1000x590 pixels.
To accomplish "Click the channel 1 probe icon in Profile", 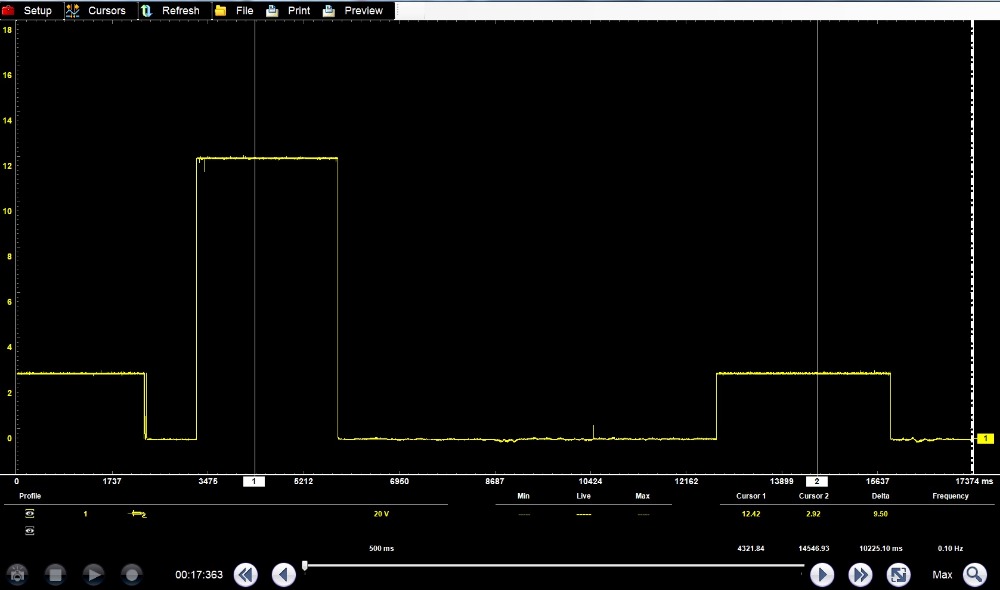I will pyautogui.click(x=138, y=513).
